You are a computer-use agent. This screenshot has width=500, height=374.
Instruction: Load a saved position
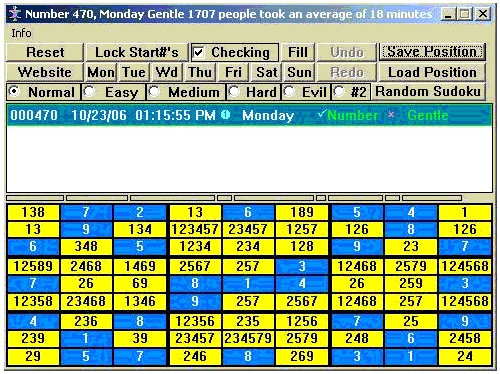[x=432, y=72]
